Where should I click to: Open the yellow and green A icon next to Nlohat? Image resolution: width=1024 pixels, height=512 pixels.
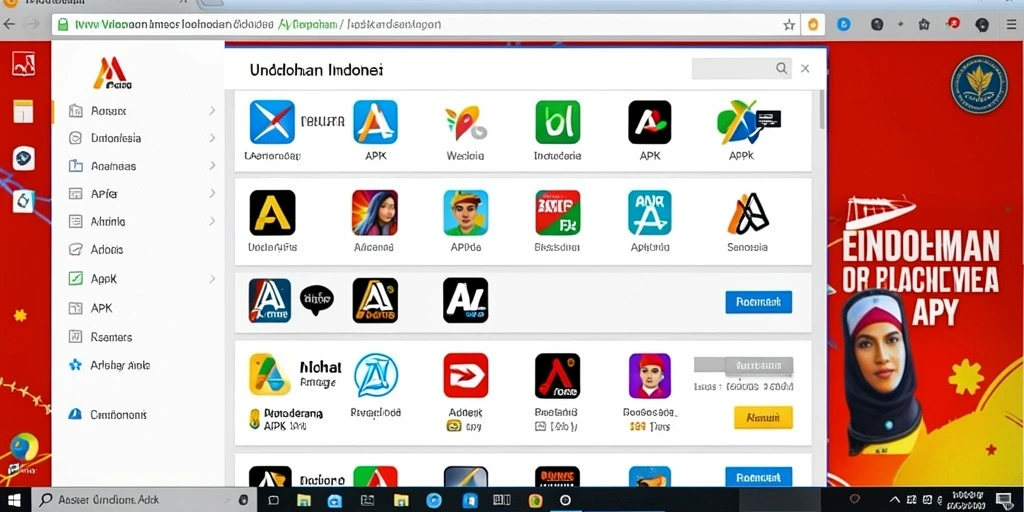pyautogui.click(x=270, y=374)
